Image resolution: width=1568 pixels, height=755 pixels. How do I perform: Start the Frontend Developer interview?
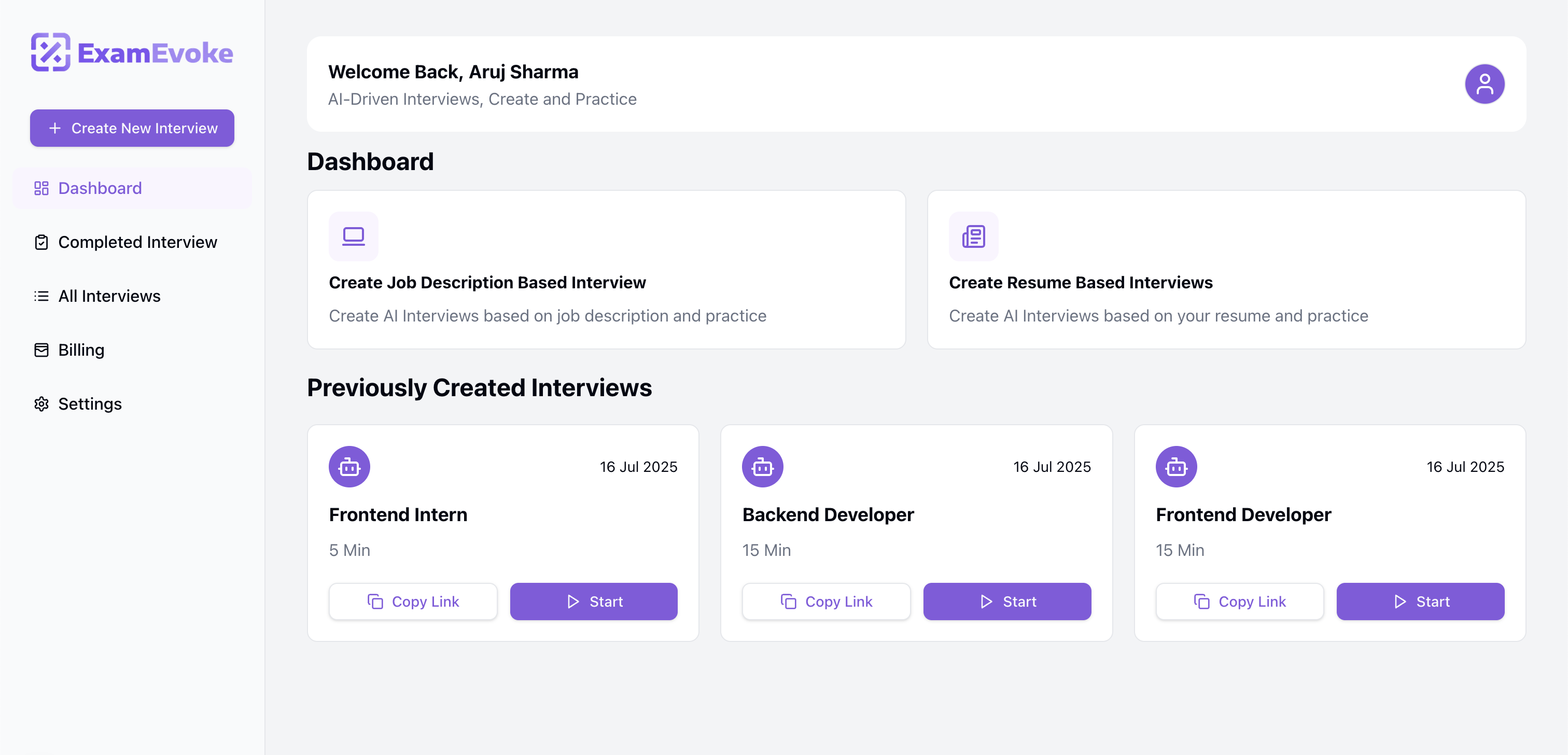tap(1420, 602)
